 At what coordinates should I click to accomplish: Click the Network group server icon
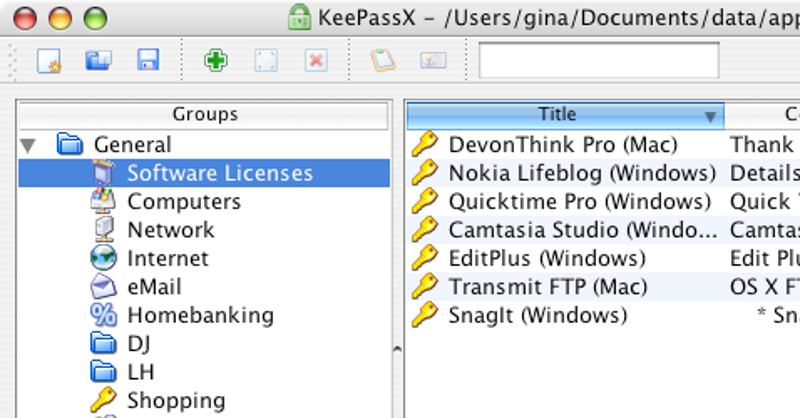click(104, 230)
